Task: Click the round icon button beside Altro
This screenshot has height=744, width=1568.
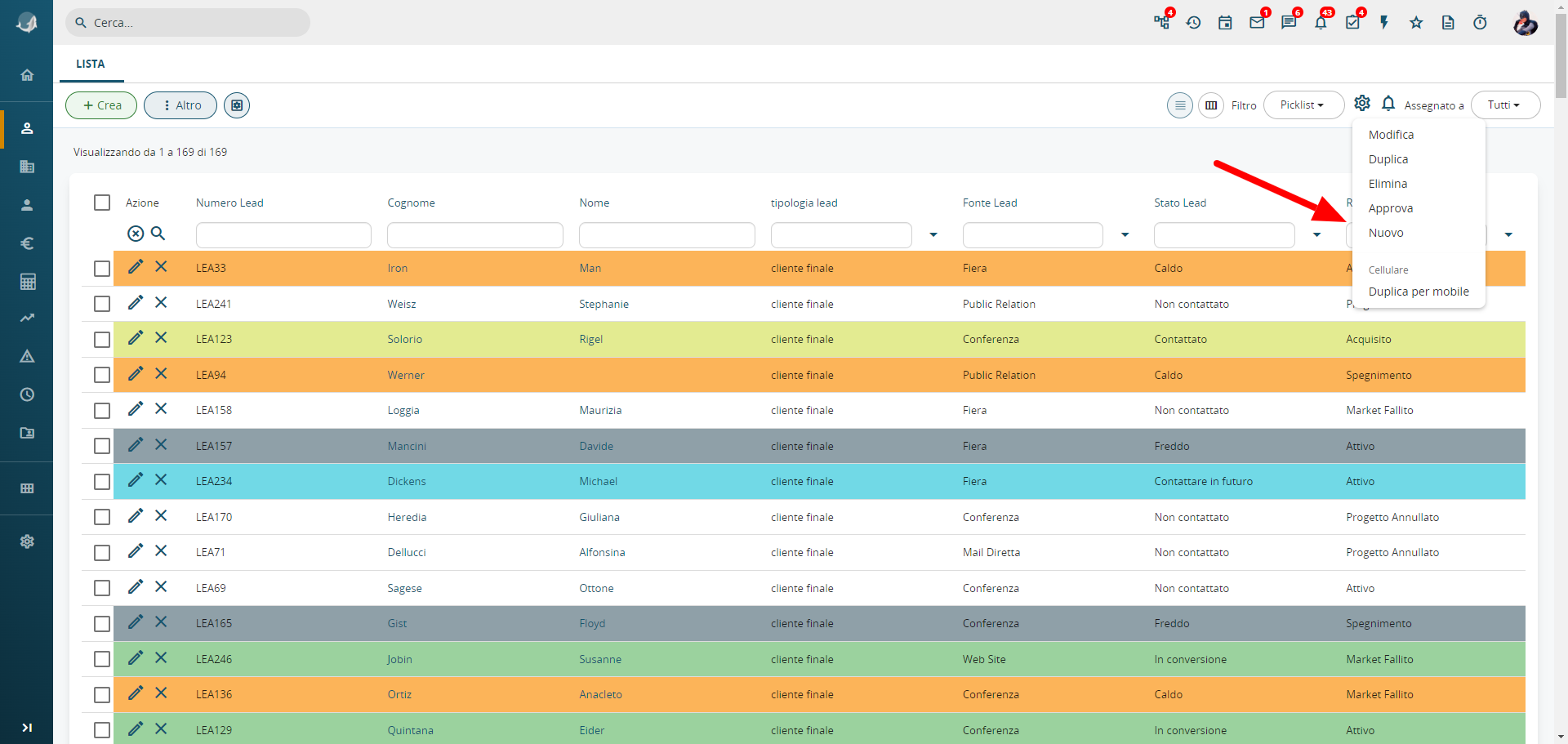Action: [x=237, y=105]
